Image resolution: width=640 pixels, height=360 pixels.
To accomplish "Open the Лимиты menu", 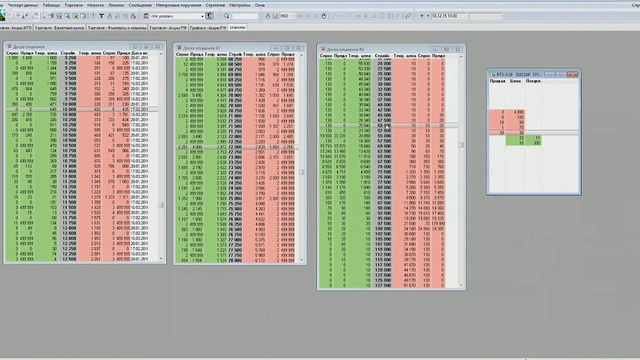I will click(116, 5).
